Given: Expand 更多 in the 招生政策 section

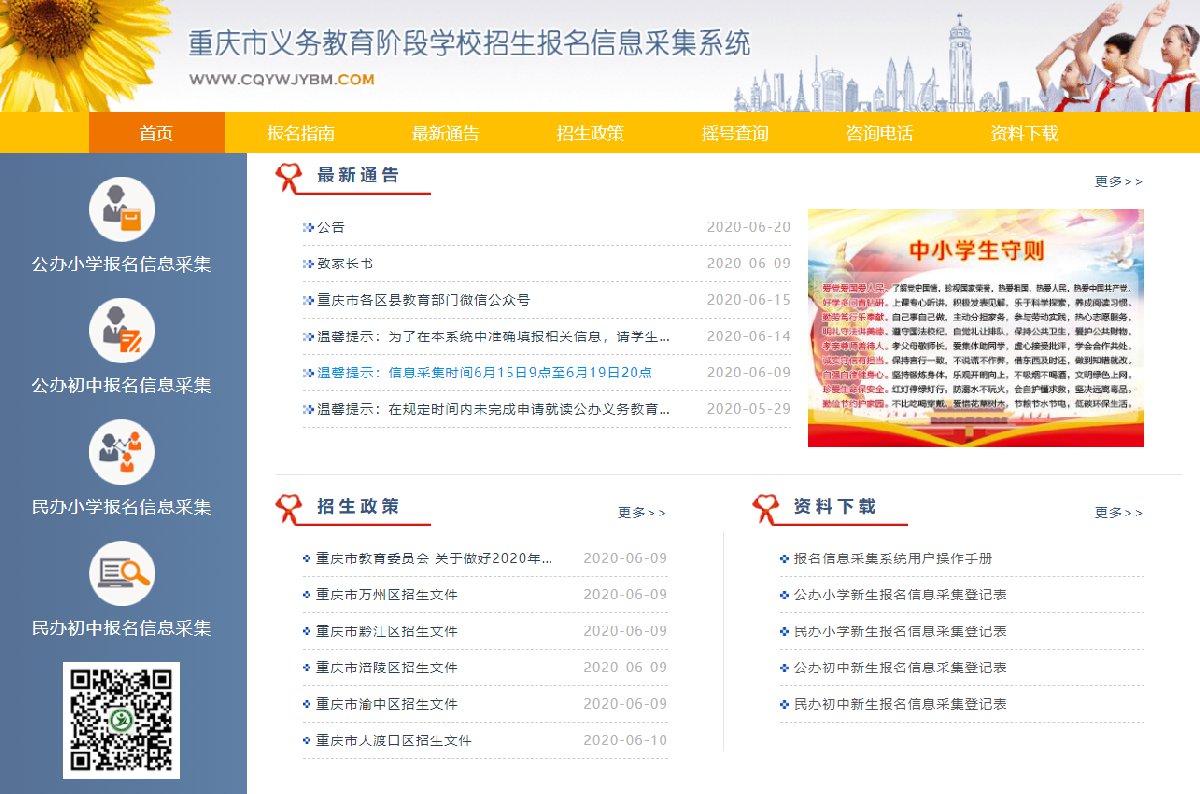Looking at the screenshot, I should pos(641,513).
